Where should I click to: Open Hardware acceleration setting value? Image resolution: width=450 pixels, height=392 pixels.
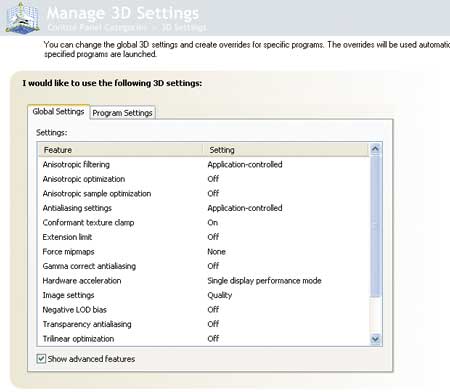264,281
